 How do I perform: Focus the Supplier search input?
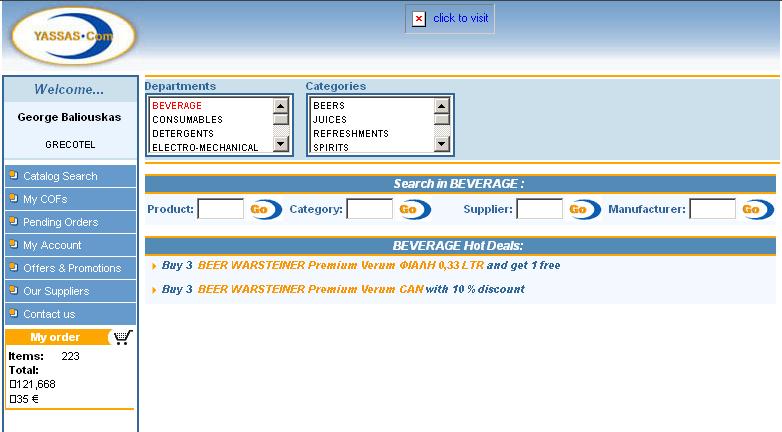(x=540, y=209)
